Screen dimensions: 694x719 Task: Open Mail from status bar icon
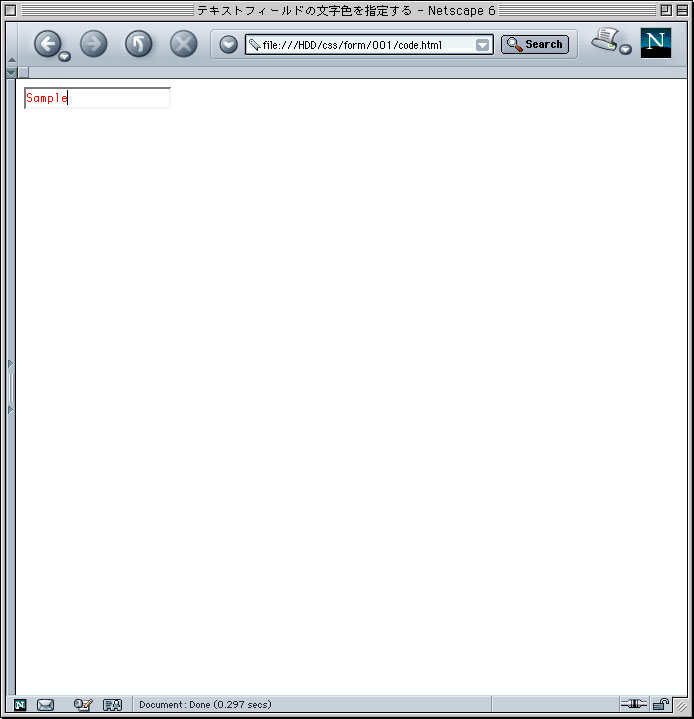tap(45, 705)
